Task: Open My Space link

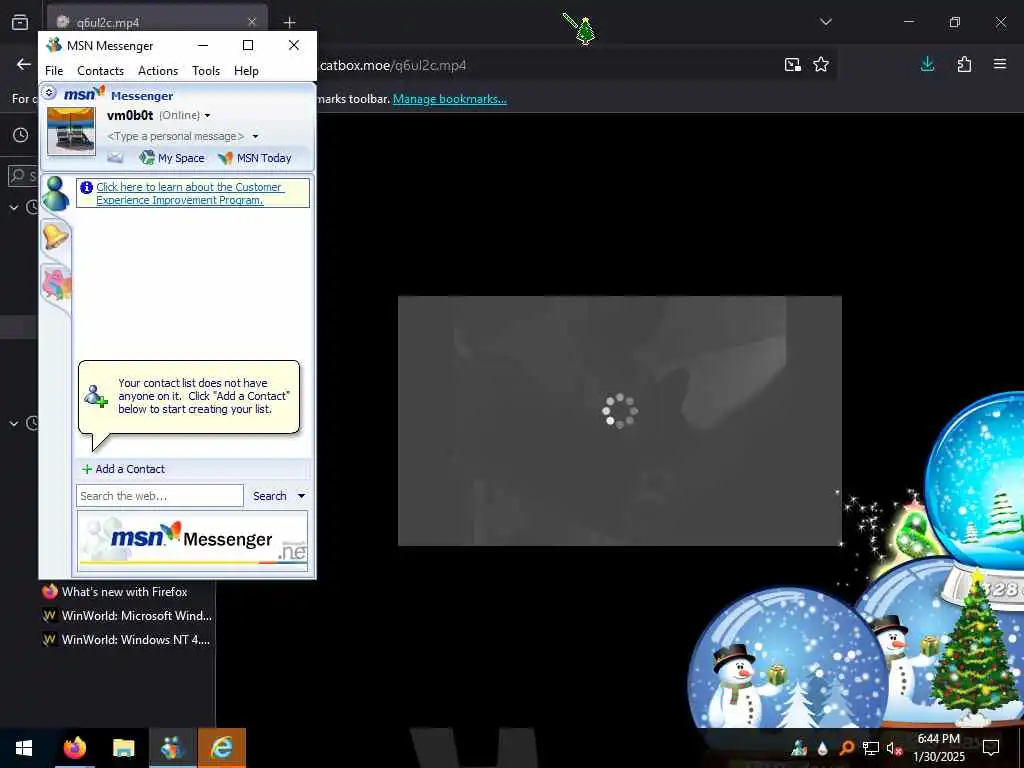Action: coord(172,157)
